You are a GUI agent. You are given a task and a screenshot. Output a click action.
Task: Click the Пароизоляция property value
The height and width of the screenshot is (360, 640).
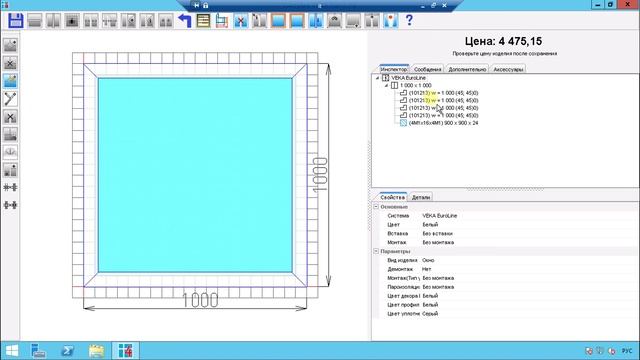(438, 287)
